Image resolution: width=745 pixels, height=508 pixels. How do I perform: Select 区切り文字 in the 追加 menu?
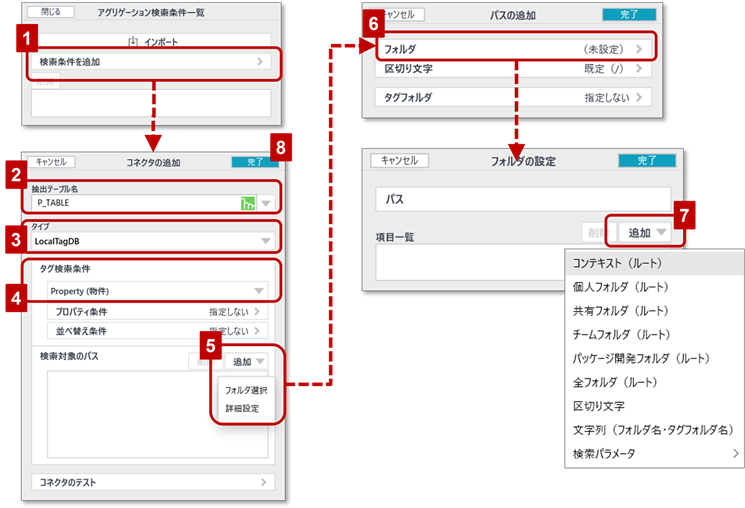click(654, 406)
